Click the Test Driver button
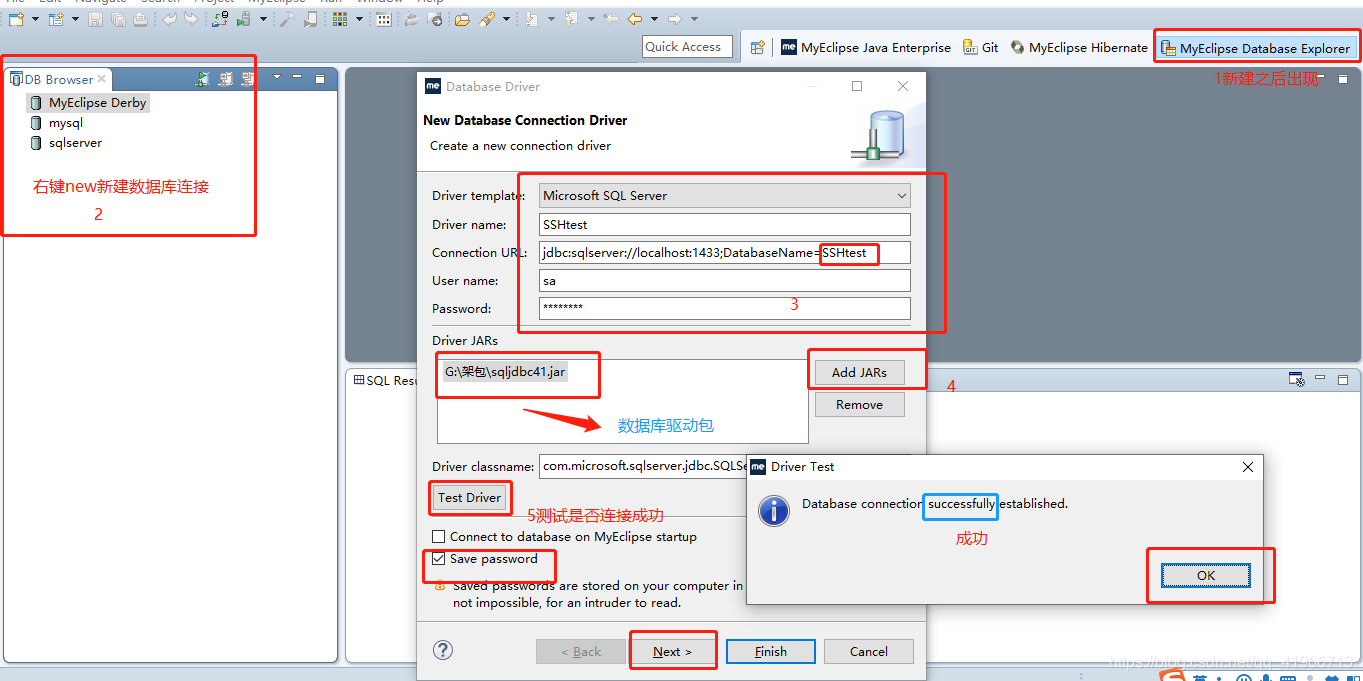 point(469,497)
